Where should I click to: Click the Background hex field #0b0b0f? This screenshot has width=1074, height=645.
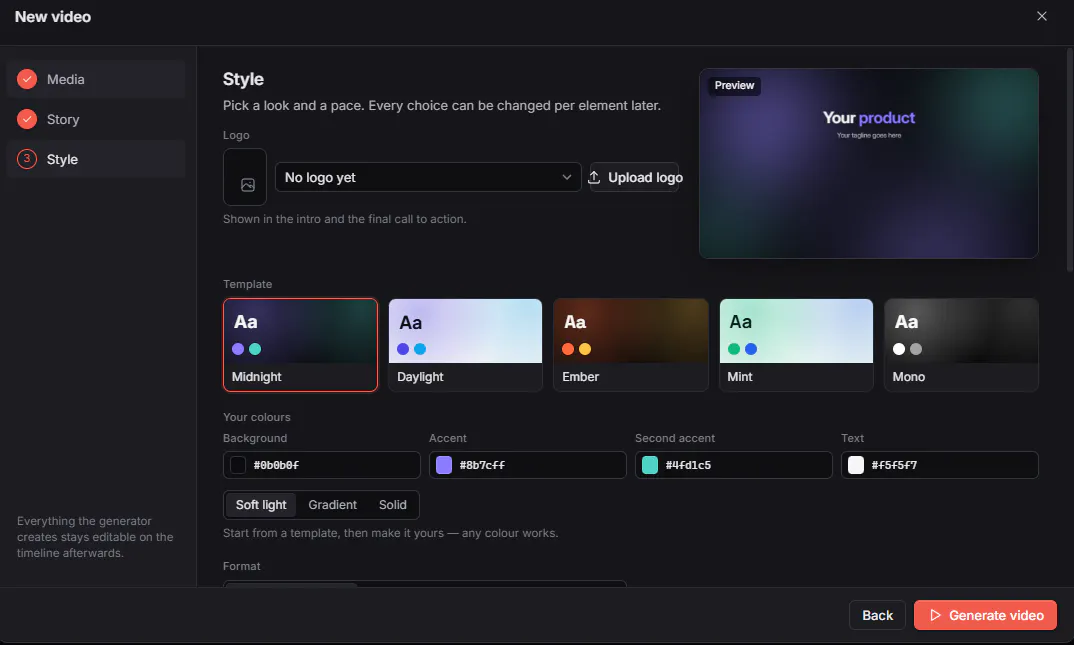322,465
